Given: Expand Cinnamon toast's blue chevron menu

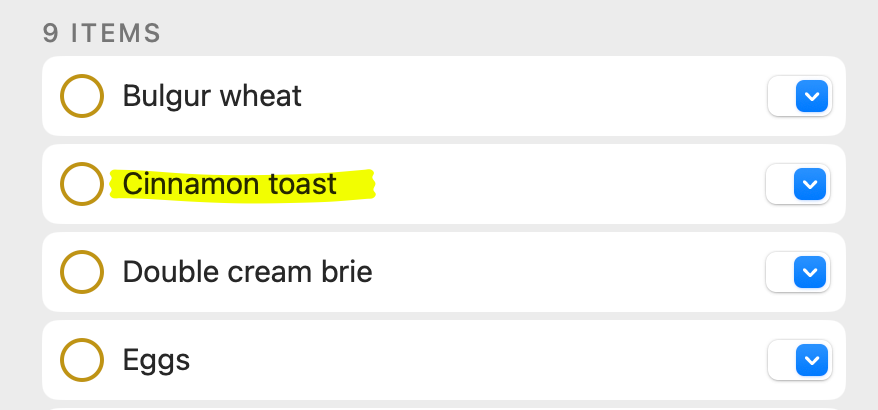Looking at the screenshot, I should point(810,184).
